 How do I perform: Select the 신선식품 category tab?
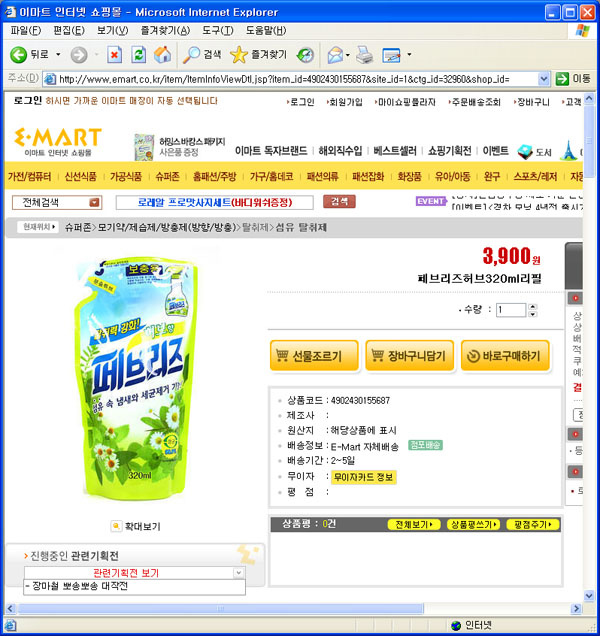81,176
